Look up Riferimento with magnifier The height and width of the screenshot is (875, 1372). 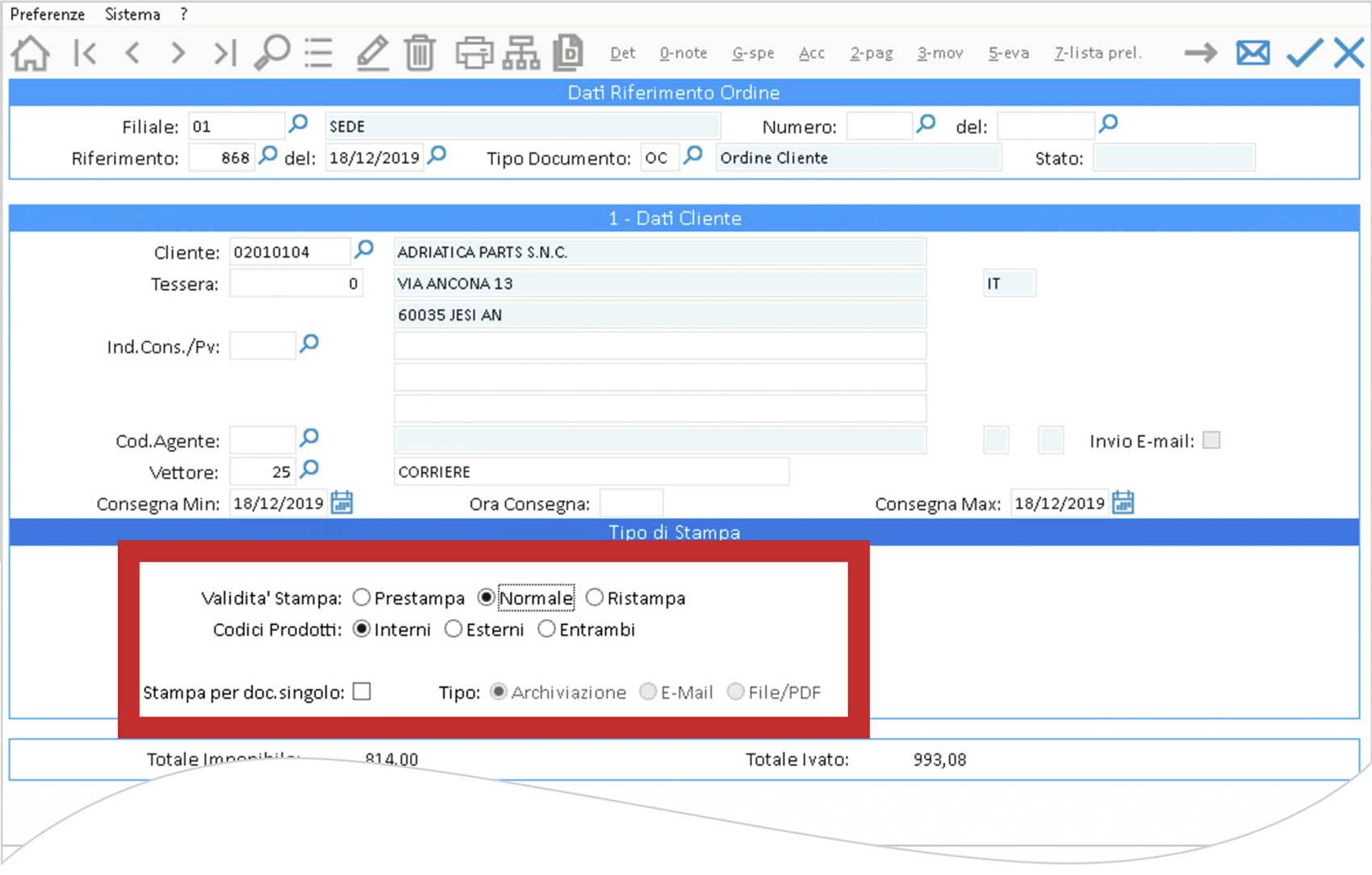click(x=268, y=155)
